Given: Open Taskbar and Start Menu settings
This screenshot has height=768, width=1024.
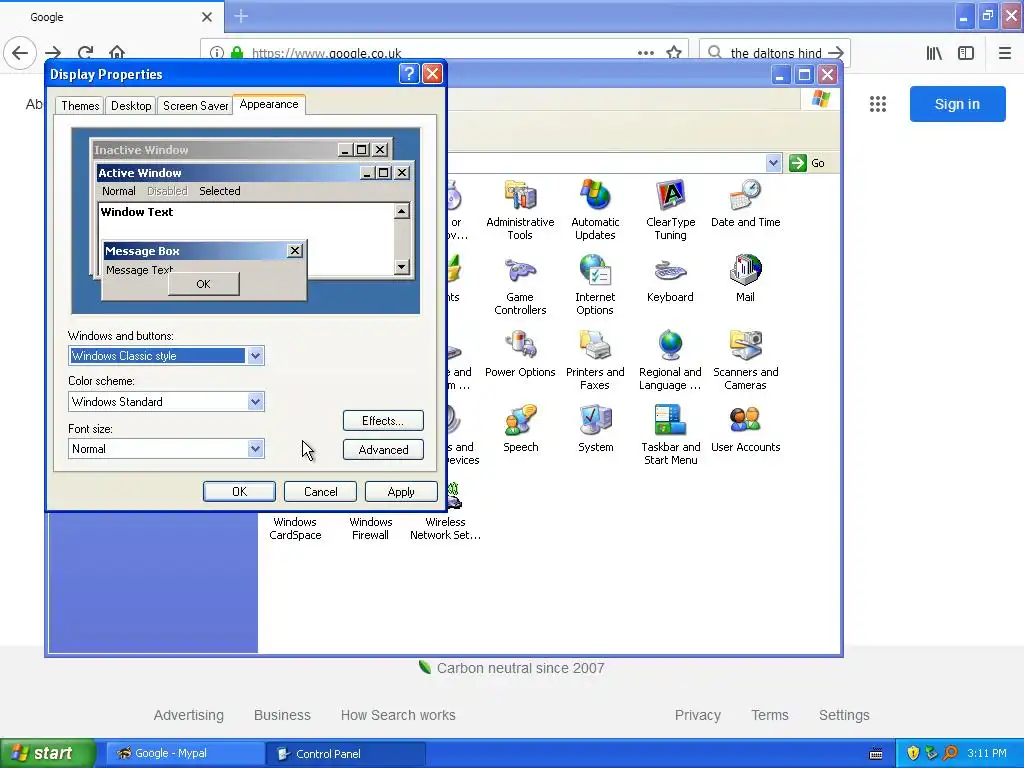Looking at the screenshot, I should pyautogui.click(x=670, y=436).
